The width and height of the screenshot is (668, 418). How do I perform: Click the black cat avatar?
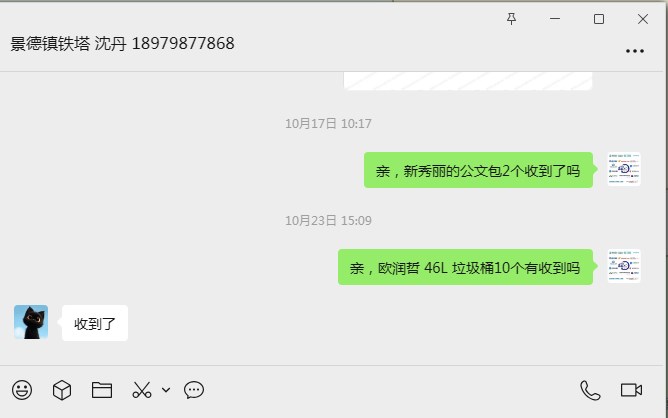pos(31,322)
